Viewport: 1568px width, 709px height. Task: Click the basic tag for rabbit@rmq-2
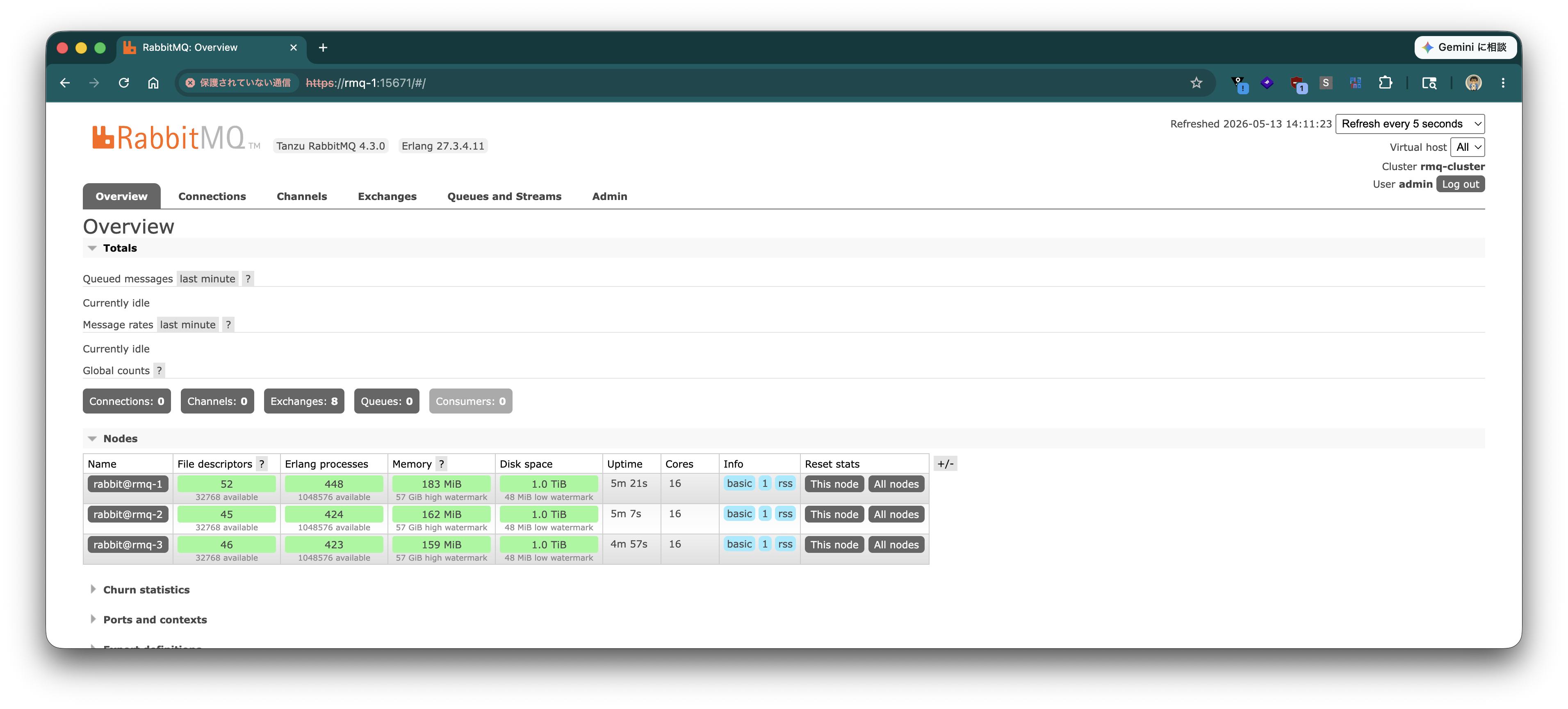coord(740,514)
